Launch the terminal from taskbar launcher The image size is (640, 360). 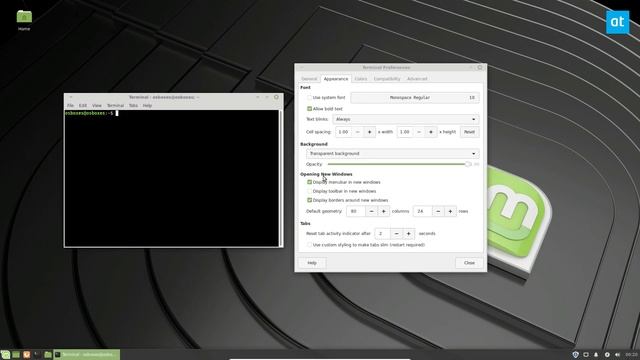point(37,355)
